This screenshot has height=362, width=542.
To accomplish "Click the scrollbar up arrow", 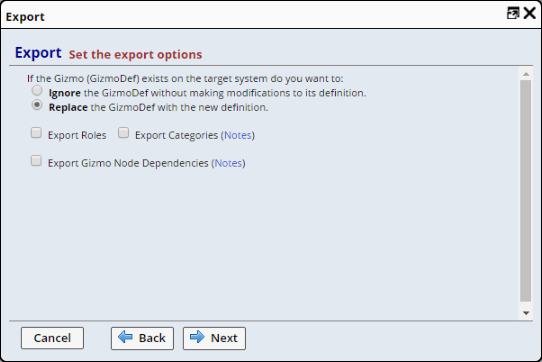I will pos(526,74).
